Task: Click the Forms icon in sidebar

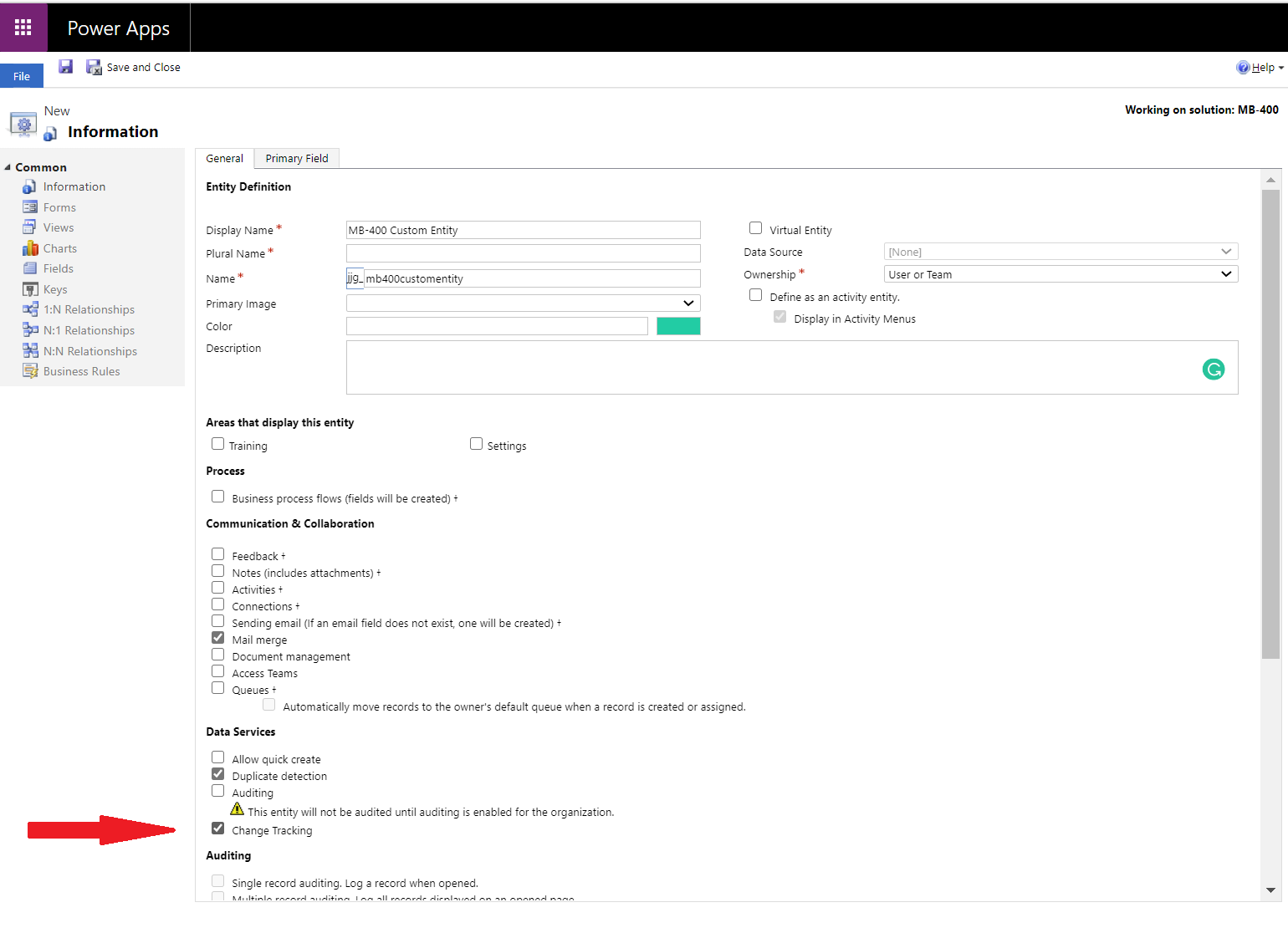Action: pyautogui.click(x=30, y=207)
